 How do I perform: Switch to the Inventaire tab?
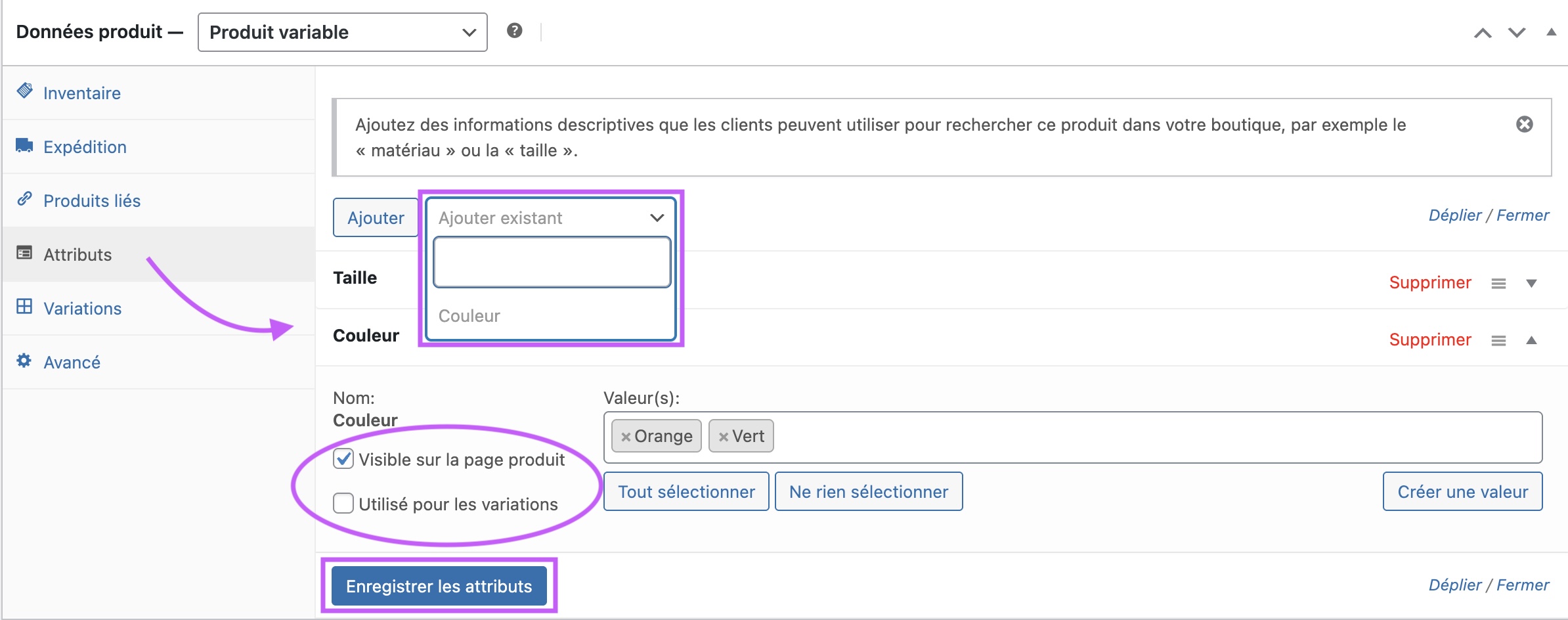(x=82, y=93)
